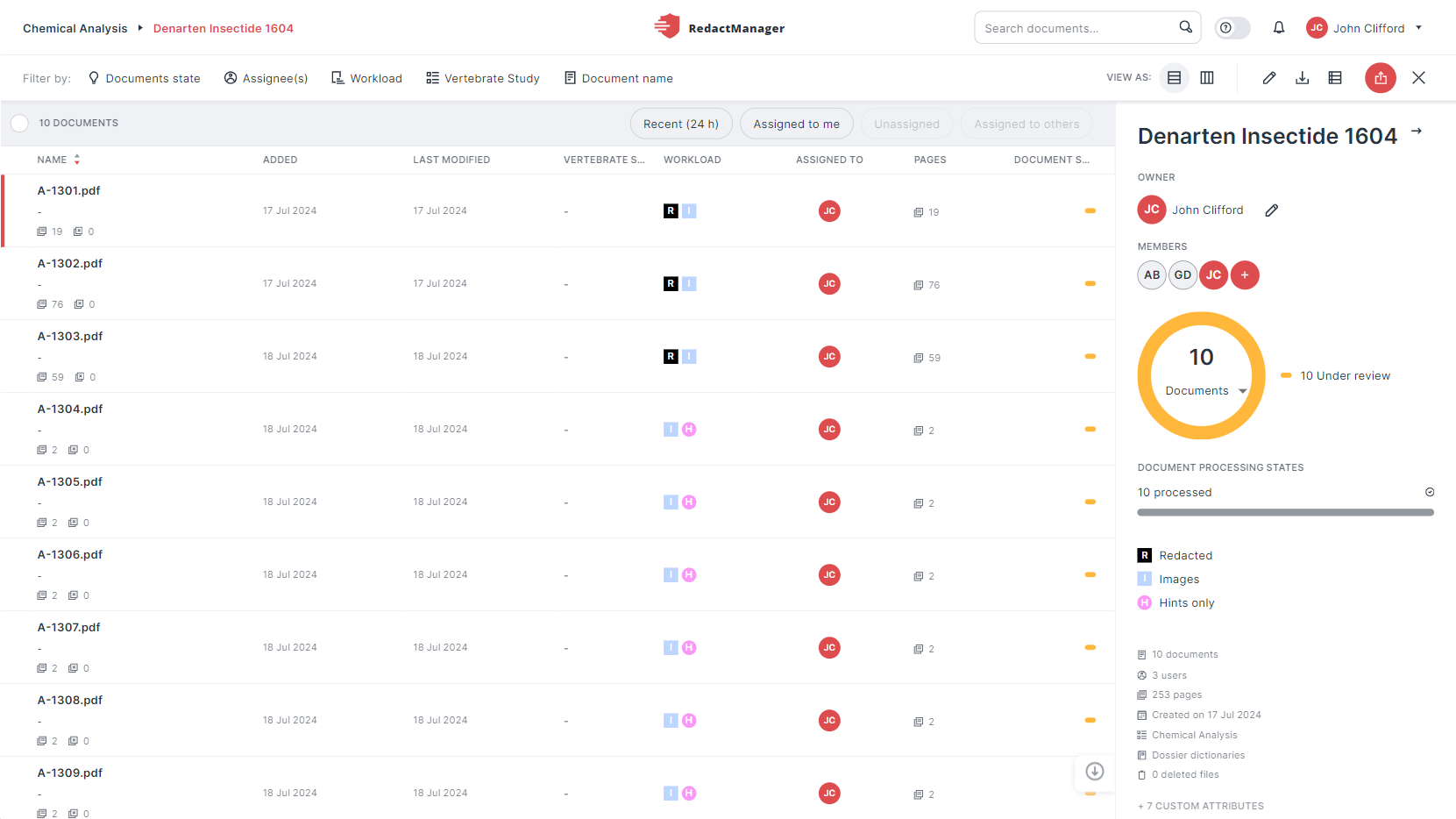This screenshot has width=1456, height=819.
Task: Sort by Pages column header
Action: (x=930, y=160)
